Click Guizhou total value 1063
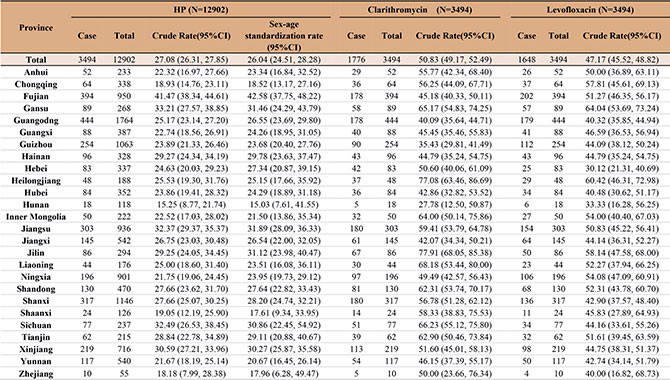This screenshot has height=380, width=670. (x=124, y=144)
